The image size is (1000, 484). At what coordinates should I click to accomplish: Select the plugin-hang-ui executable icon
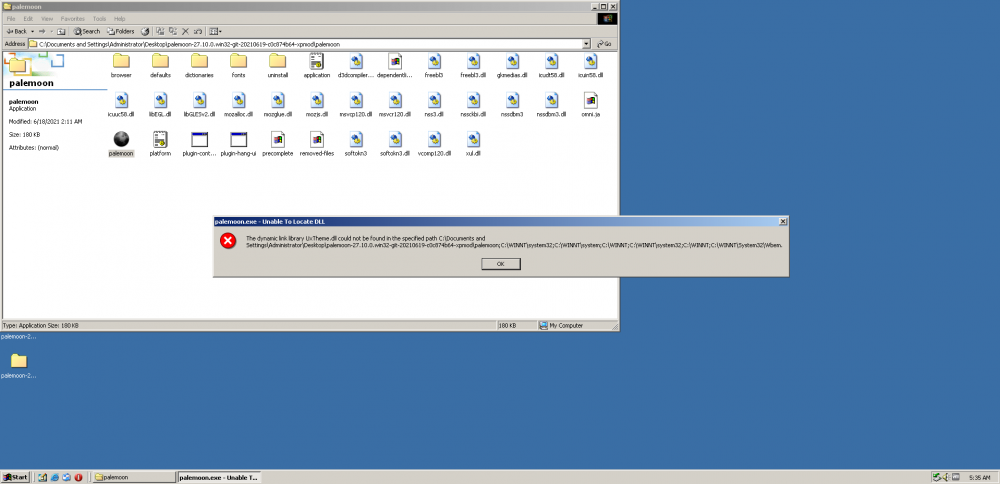(238, 139)
